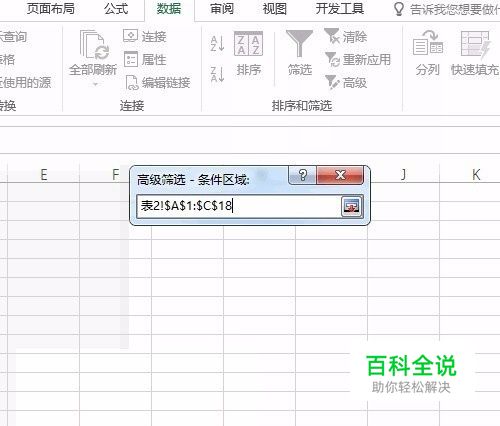Sort ascending A to Z

click(x=217, y=44)
